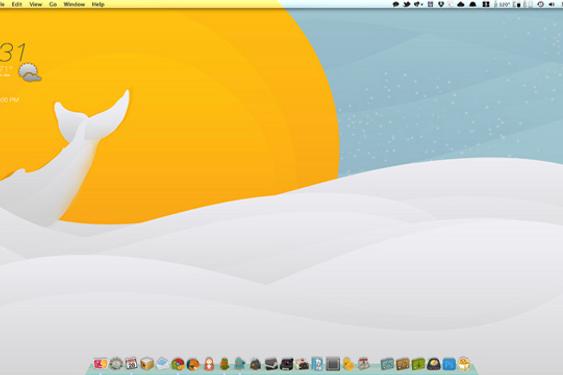Launch Google Chrome from the dock

tap(178, 364)
